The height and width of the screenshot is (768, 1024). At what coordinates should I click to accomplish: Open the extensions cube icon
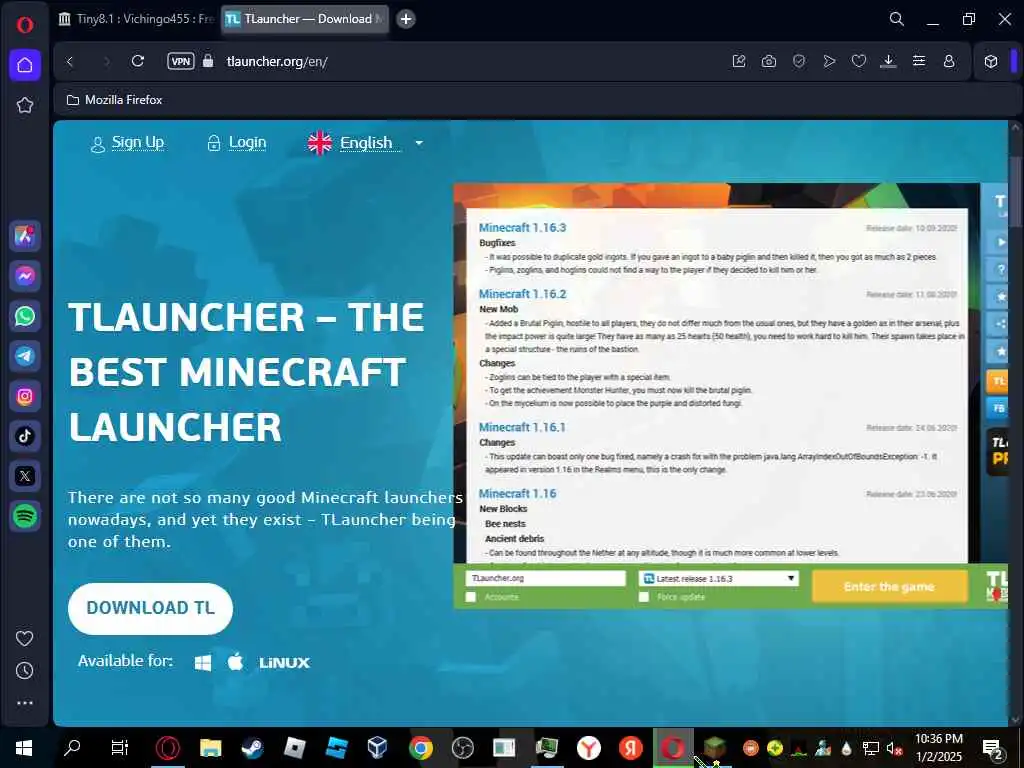tap(991, 61)
